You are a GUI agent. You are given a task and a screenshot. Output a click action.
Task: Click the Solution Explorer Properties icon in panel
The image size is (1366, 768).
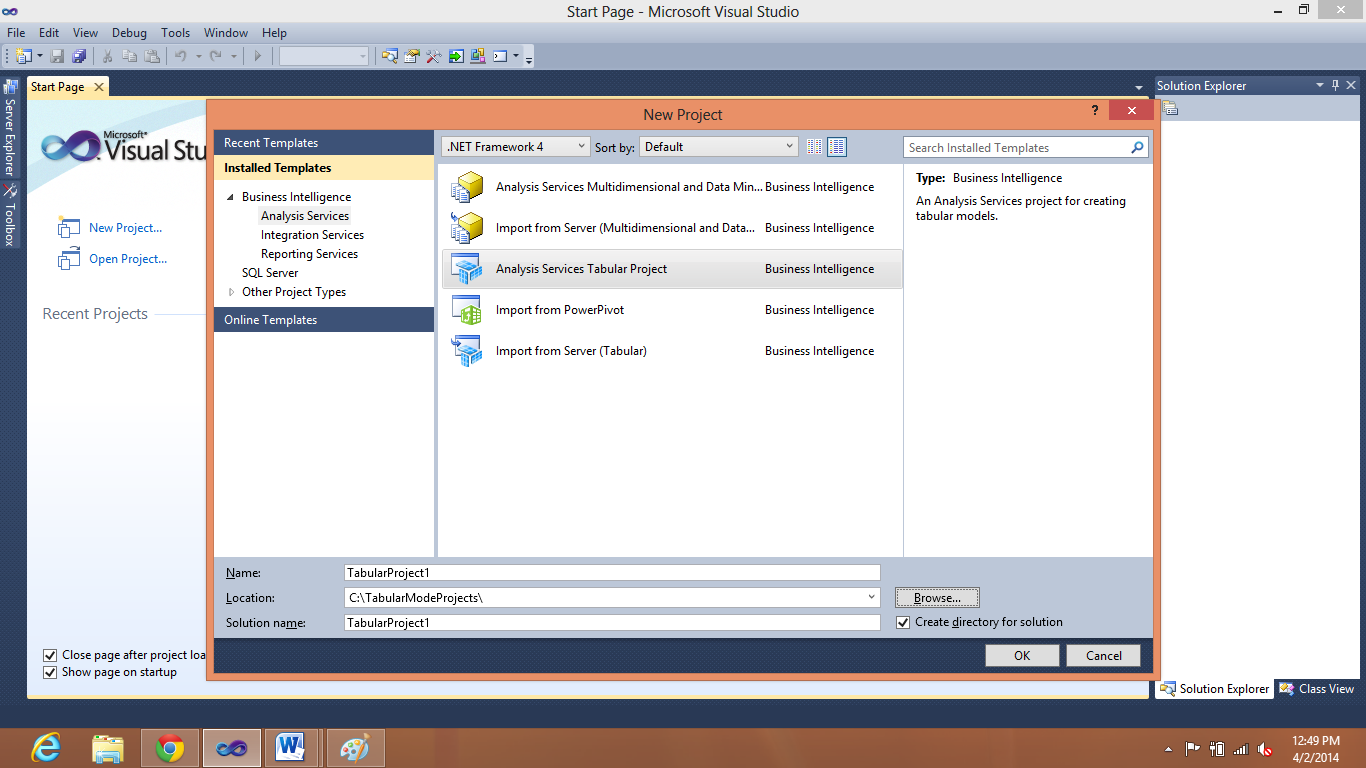point(1171,109)
